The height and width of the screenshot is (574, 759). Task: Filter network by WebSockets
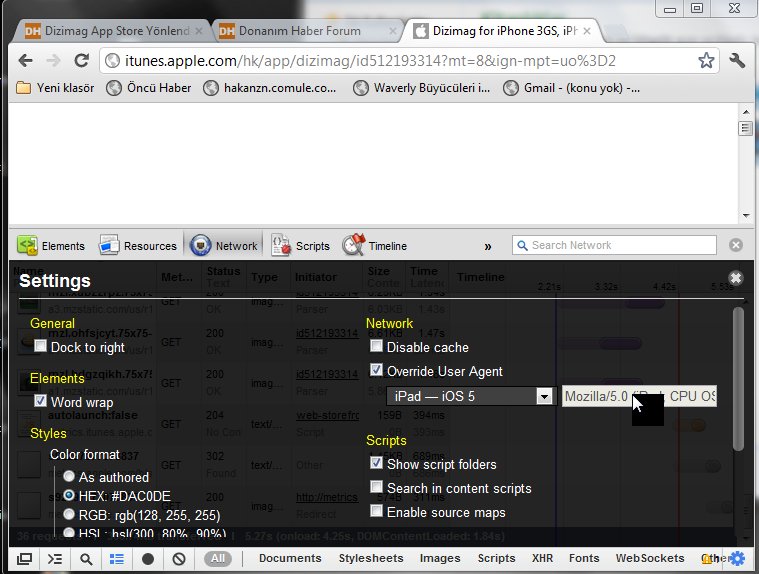click(650, 558)
